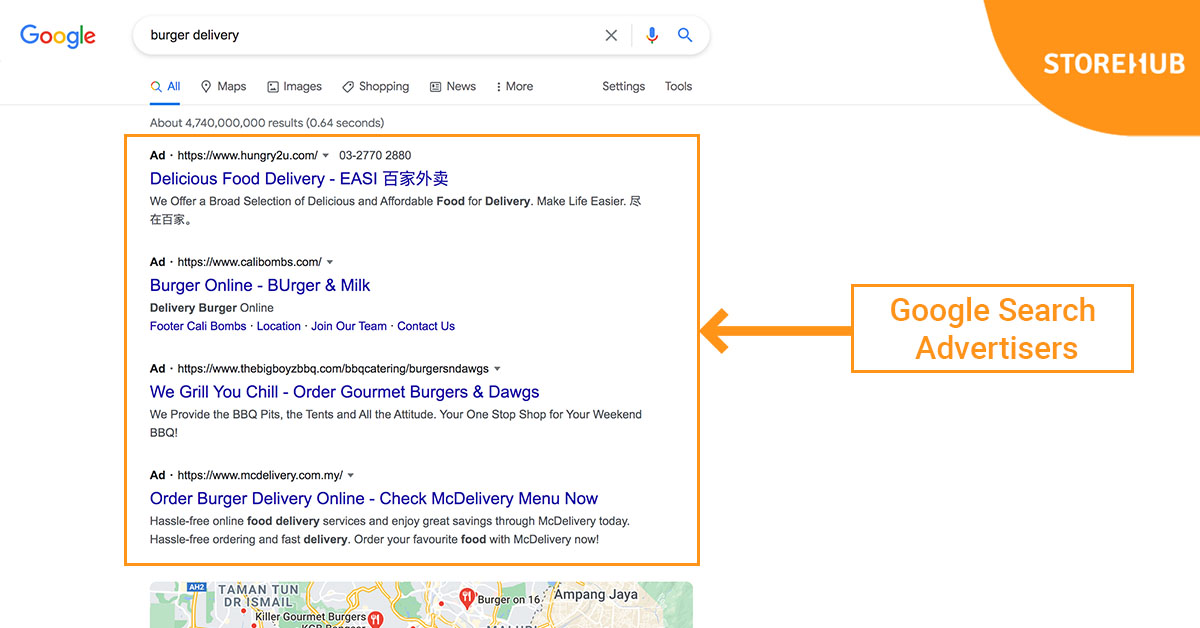
Task: Open Order Burger Delivery Online McDelivery link
Action: pos(374,499)
